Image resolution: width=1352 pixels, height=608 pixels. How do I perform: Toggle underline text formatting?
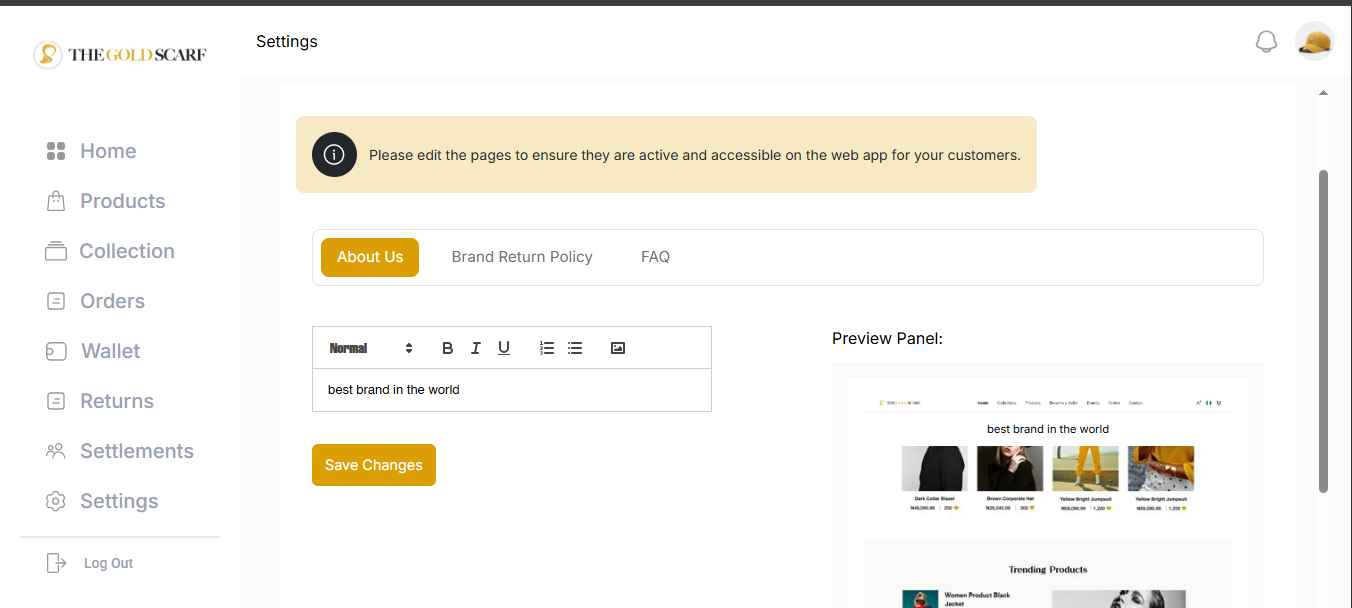coord(504,348)
